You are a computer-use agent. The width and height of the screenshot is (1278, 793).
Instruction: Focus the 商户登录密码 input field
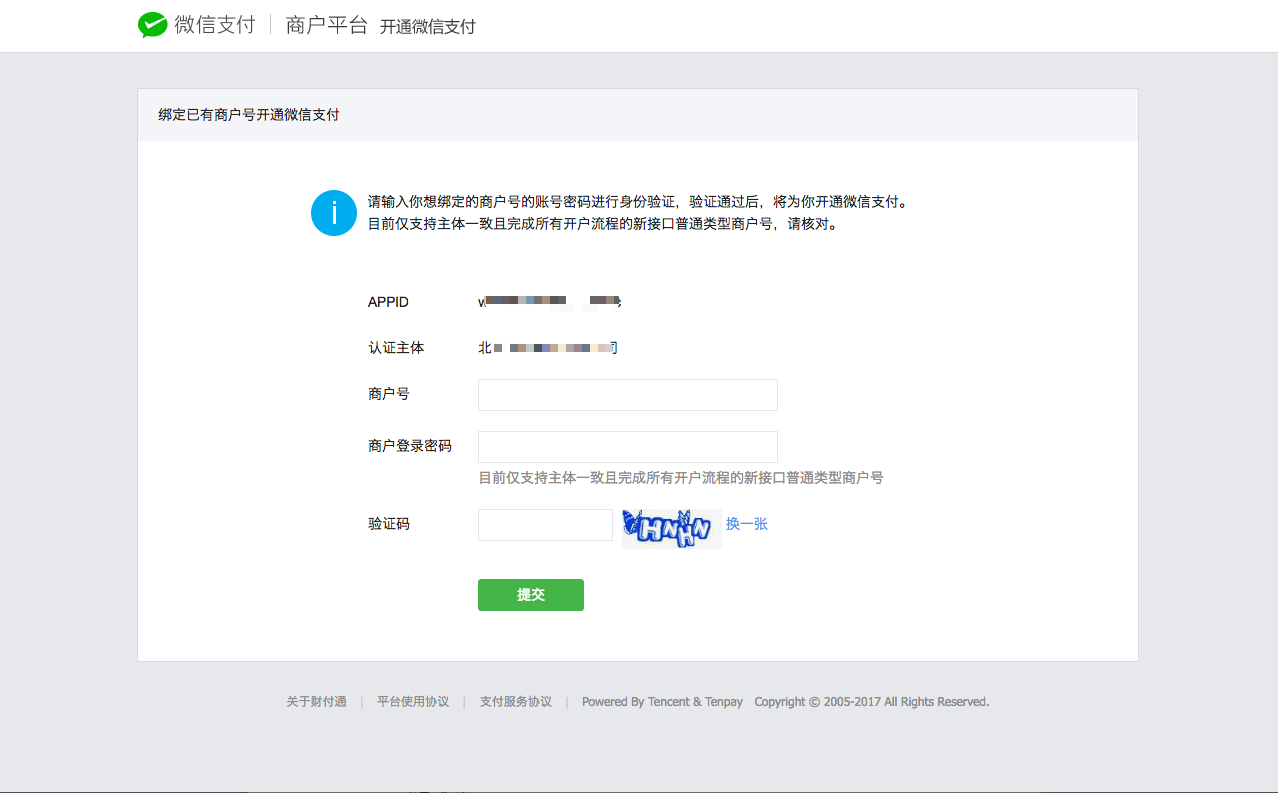click(x=627, y=447)
